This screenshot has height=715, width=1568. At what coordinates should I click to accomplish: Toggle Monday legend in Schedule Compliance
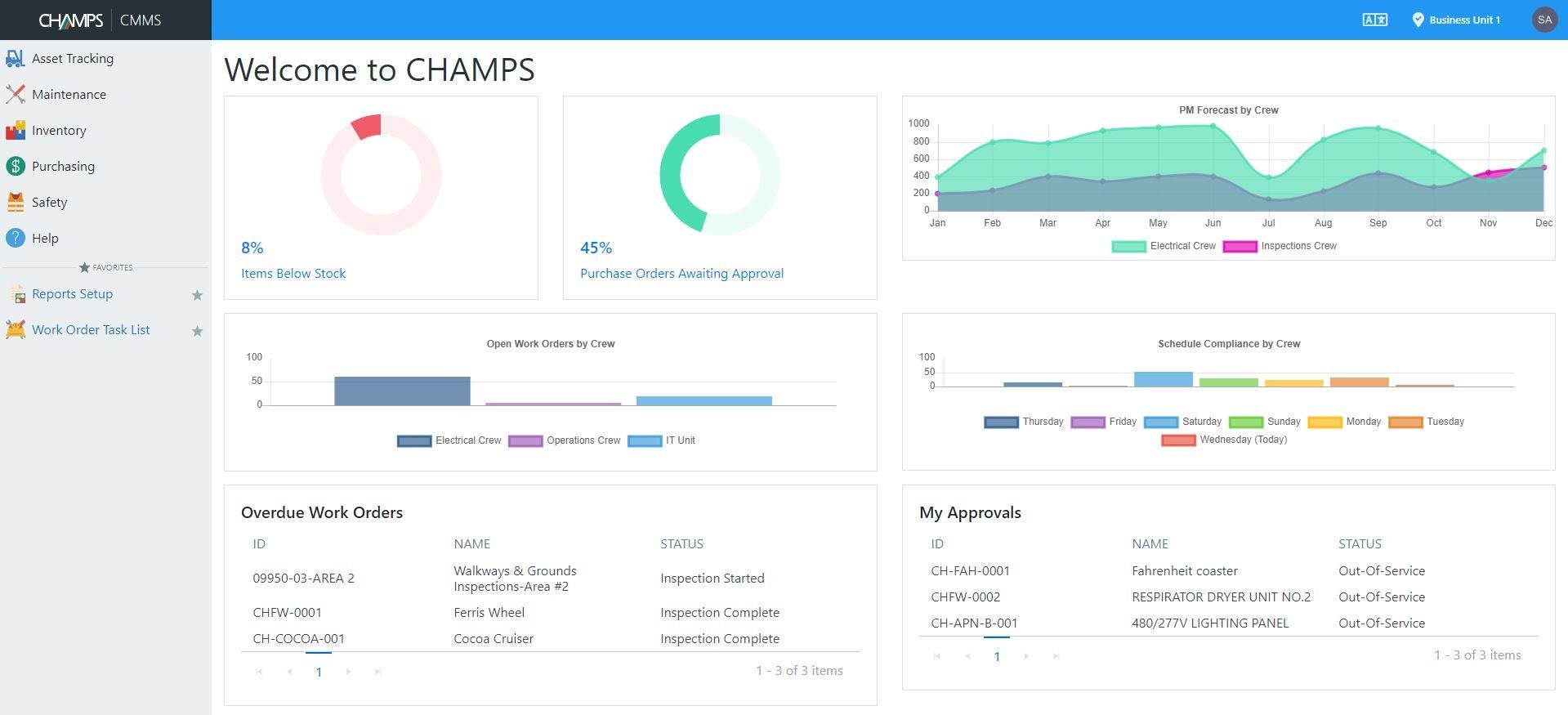tap(1344, 422)
